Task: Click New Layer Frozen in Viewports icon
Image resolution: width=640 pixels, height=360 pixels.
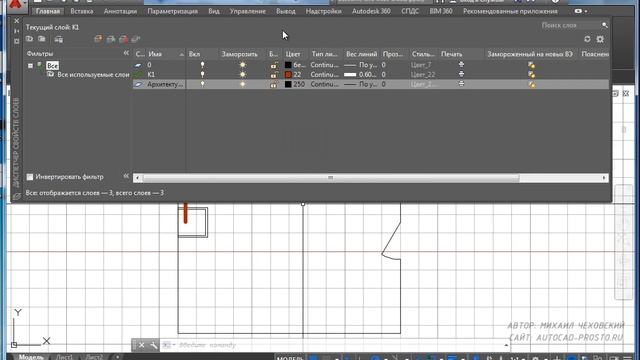Action: (x=111, y=39)
